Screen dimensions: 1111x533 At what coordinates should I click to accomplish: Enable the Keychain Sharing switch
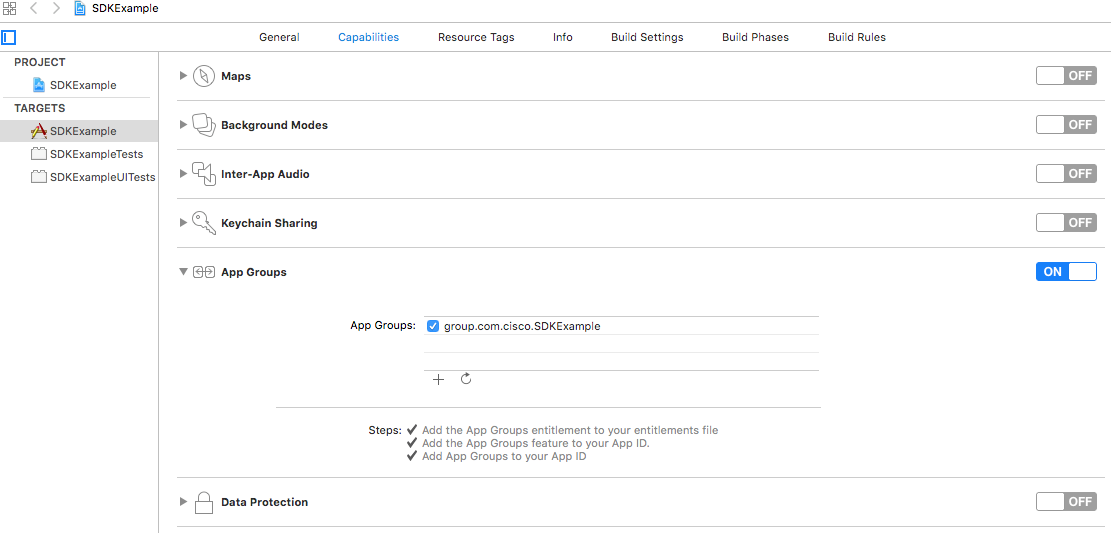coord(1066,223)
